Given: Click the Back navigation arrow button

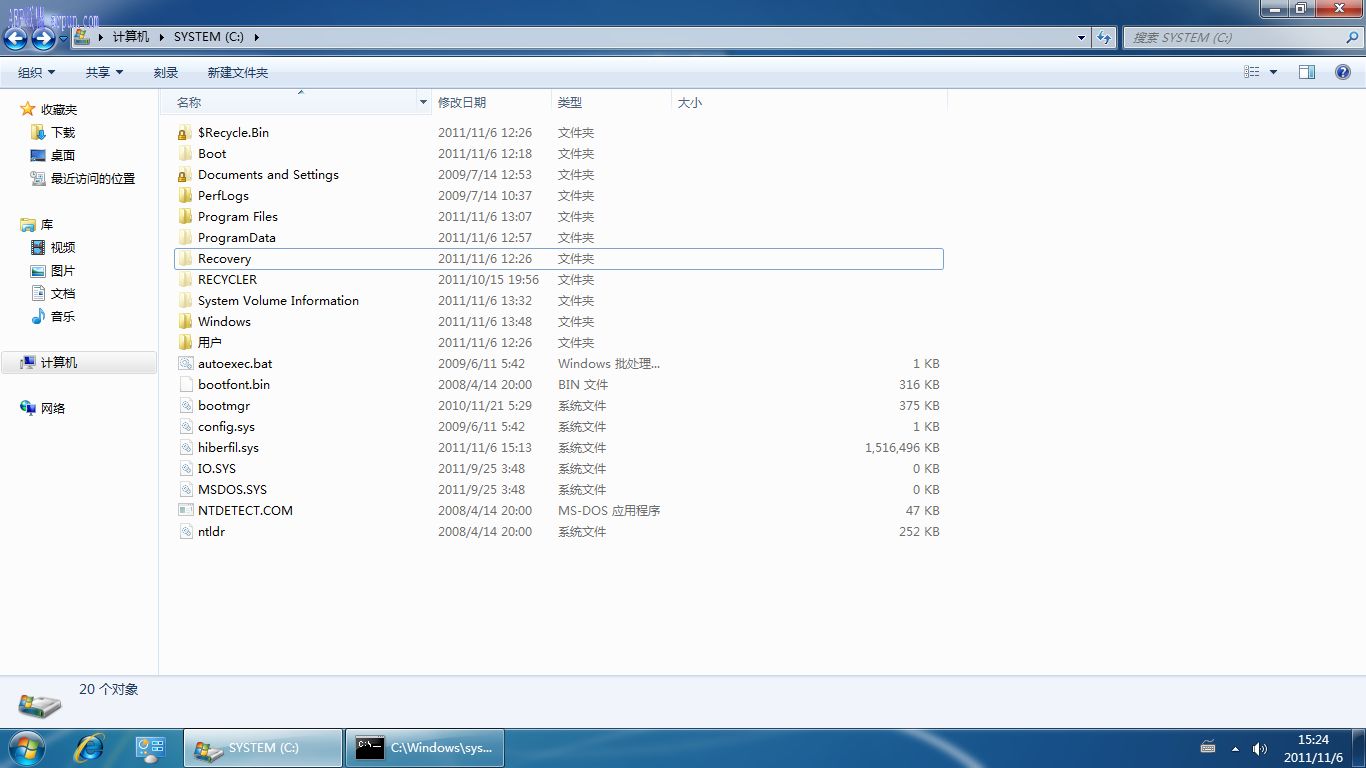Looking at the screenshot, I should point(16,38).
